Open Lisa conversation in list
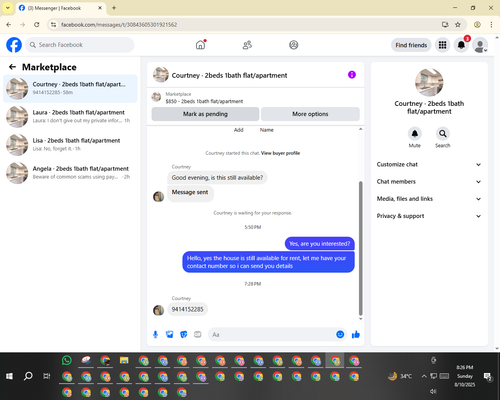The image size is (500, 400). click(x=70, y=145)
